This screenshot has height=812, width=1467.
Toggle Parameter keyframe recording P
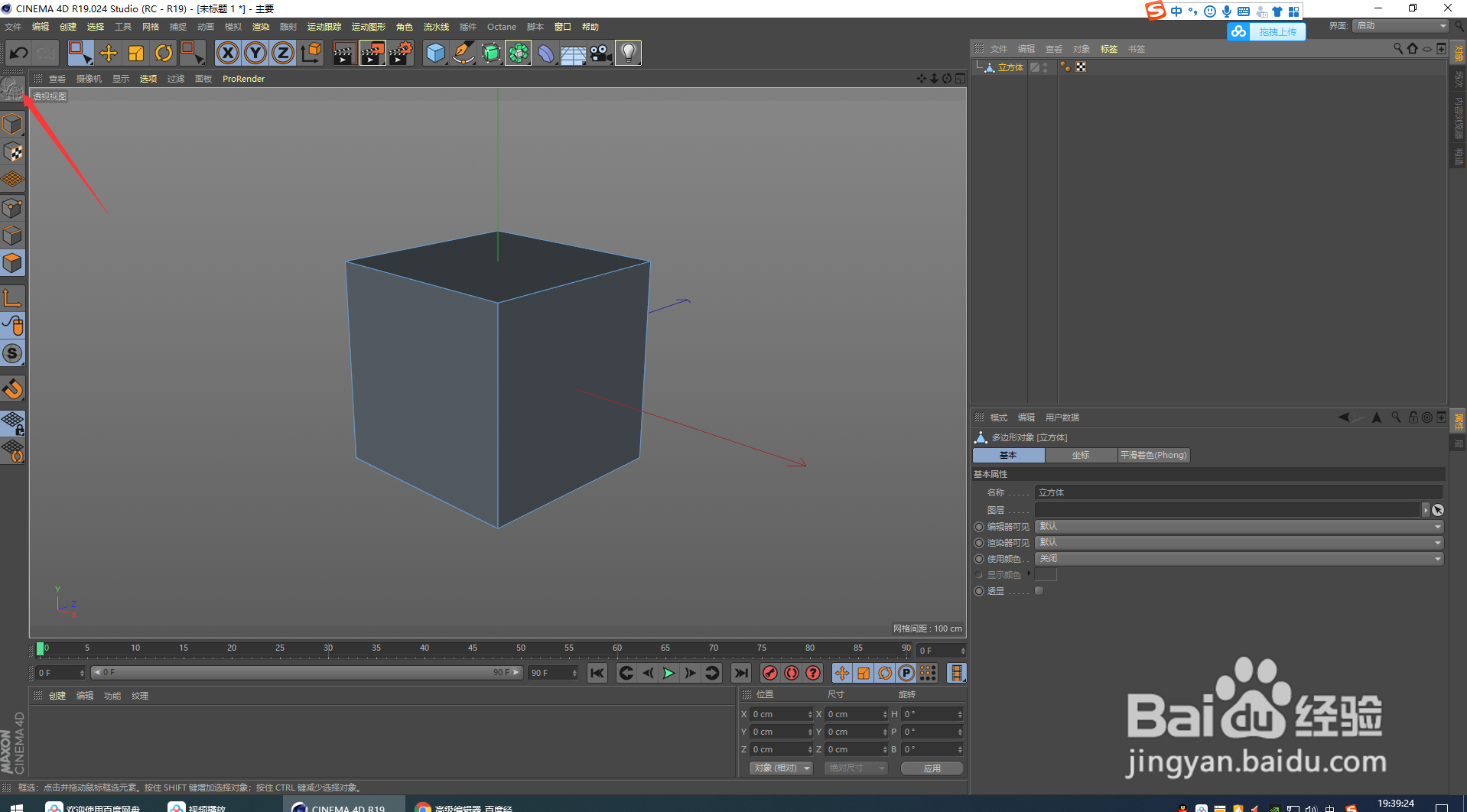pos(906,673)
